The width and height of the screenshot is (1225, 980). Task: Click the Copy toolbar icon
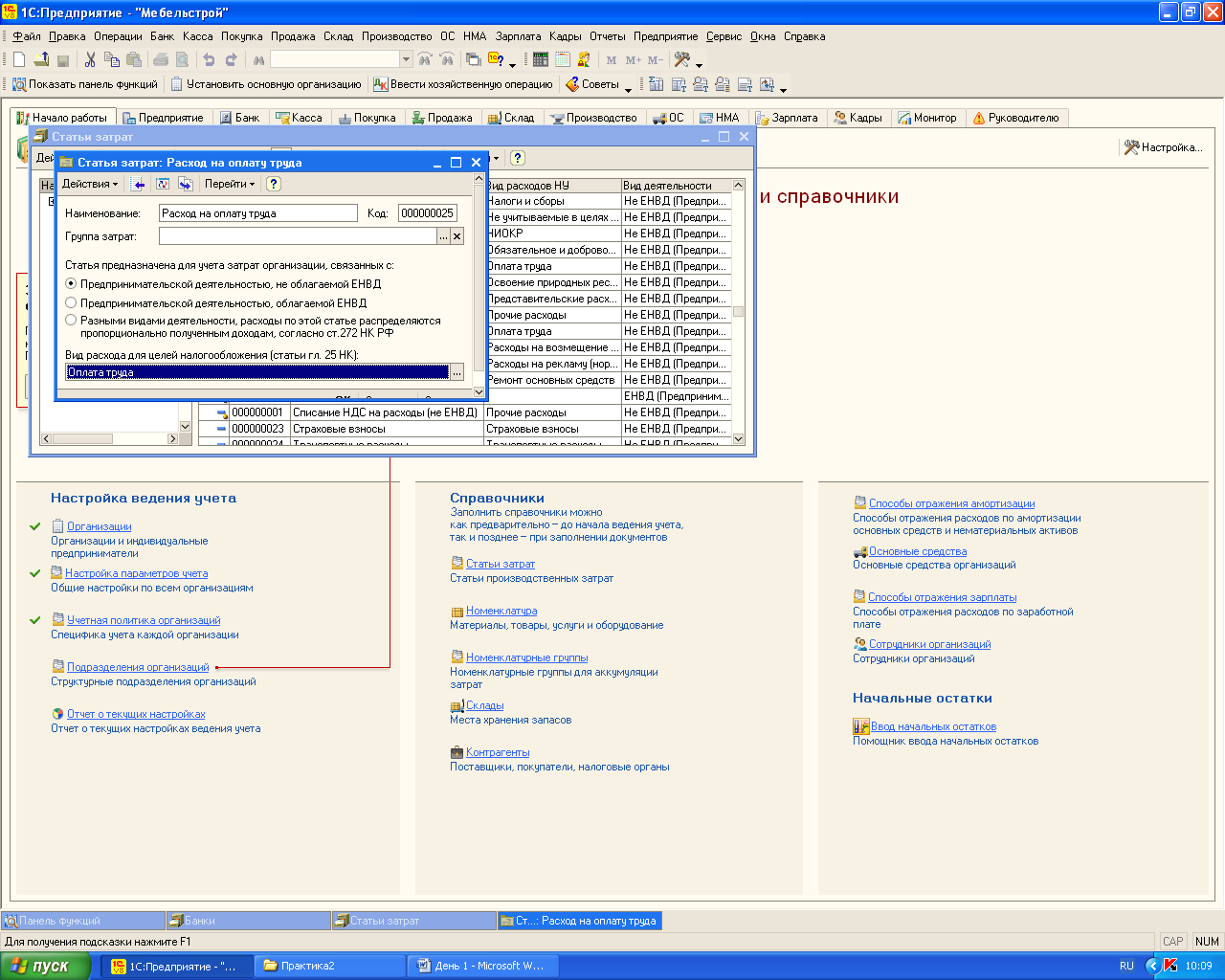click(x=112, y=59)
